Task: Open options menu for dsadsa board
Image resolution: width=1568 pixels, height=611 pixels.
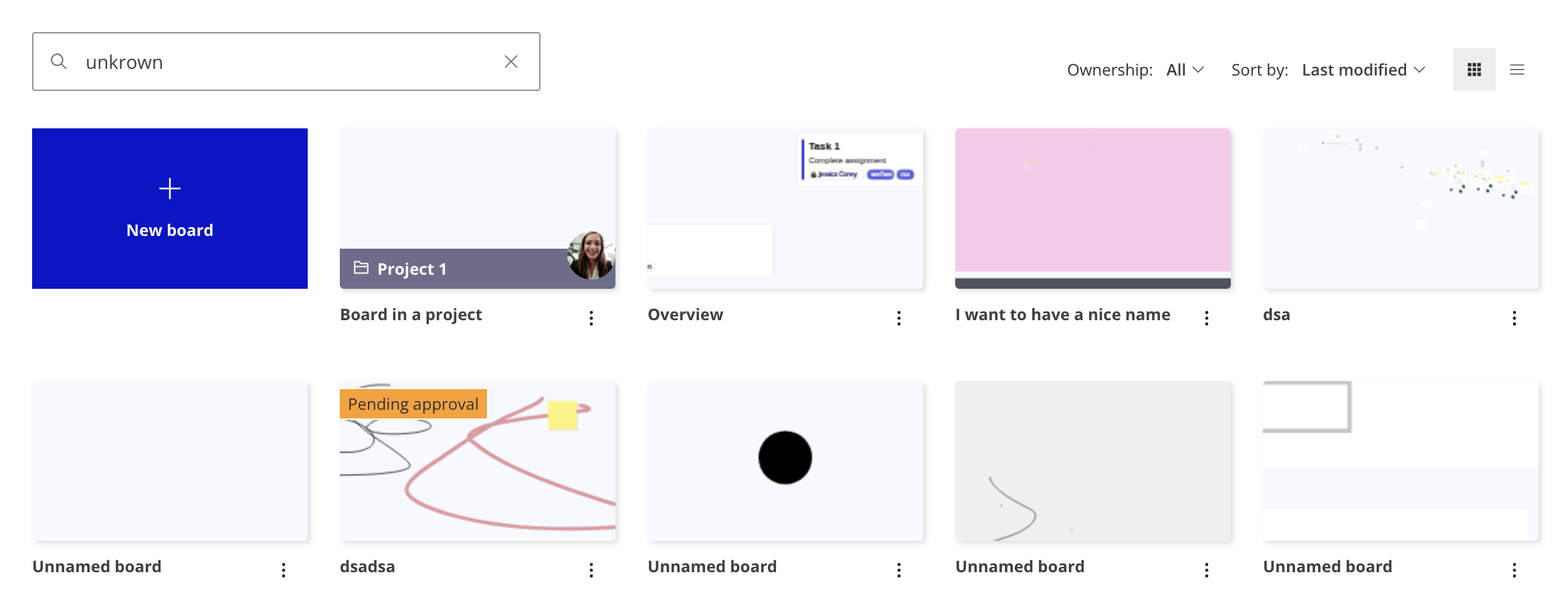Action: (x=591, y=570)
